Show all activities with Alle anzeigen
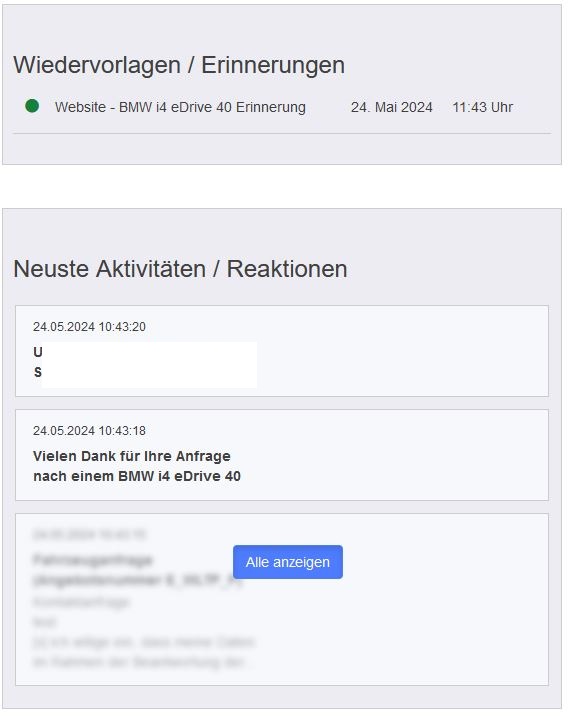Screen dimensions: 572x716 point(288,562)
